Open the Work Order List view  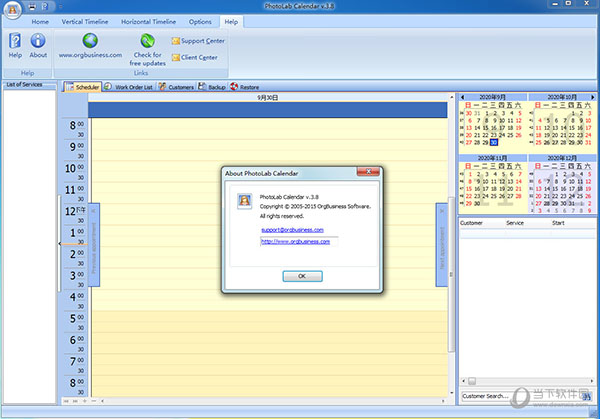(129, 87)
